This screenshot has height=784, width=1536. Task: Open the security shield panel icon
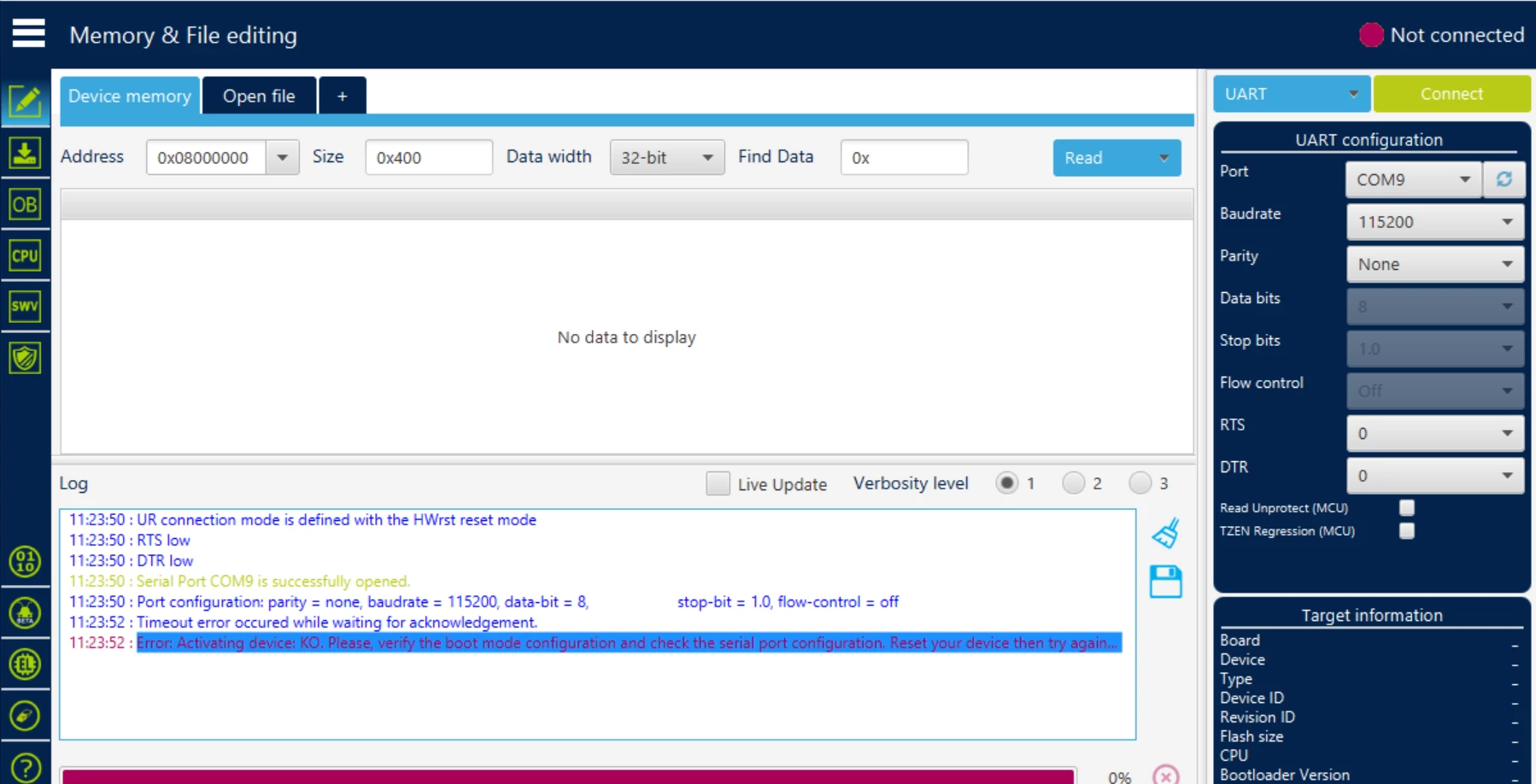[25, 358]
